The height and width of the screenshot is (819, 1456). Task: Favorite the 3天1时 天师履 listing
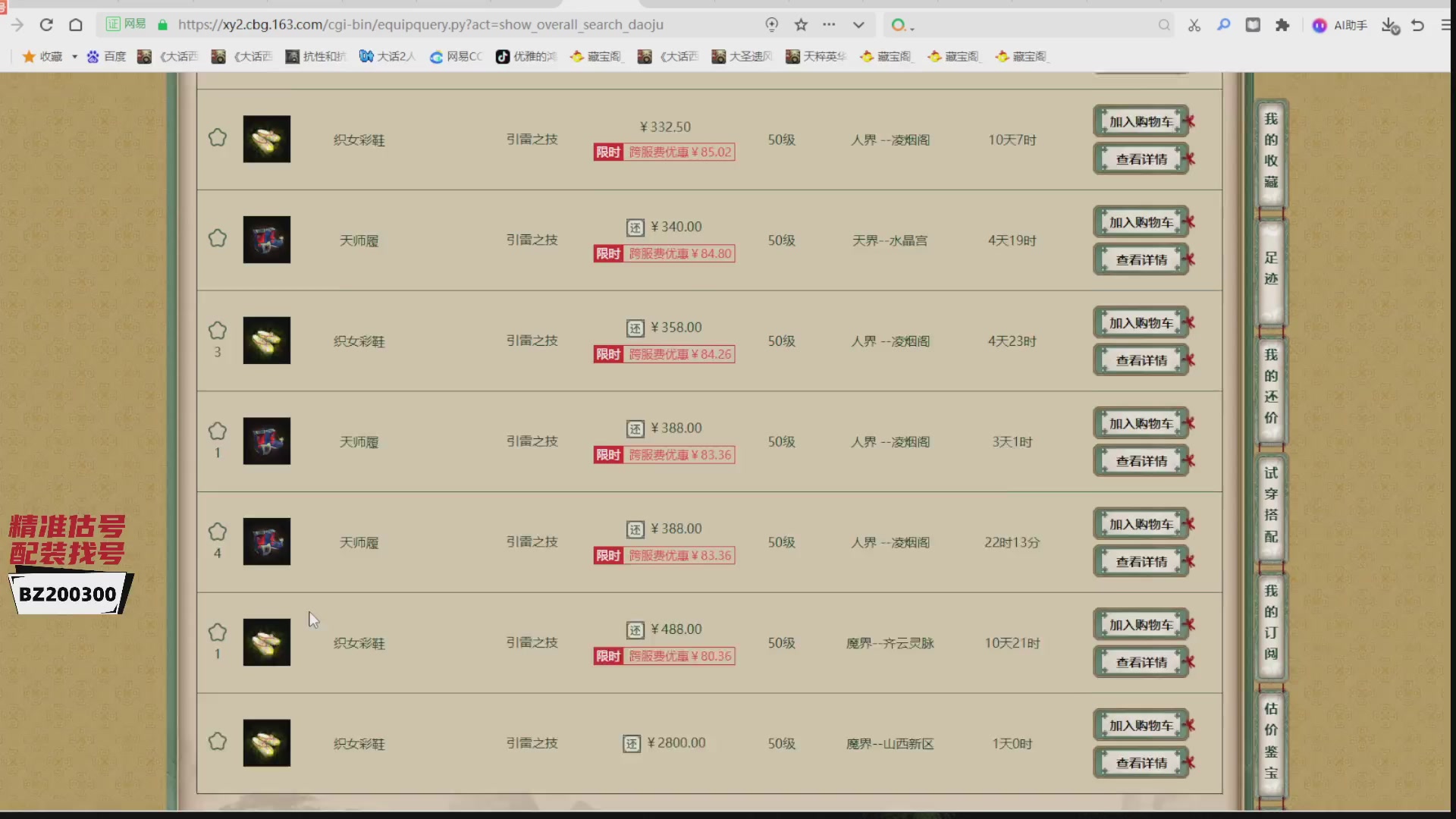(x=218, y=431)
